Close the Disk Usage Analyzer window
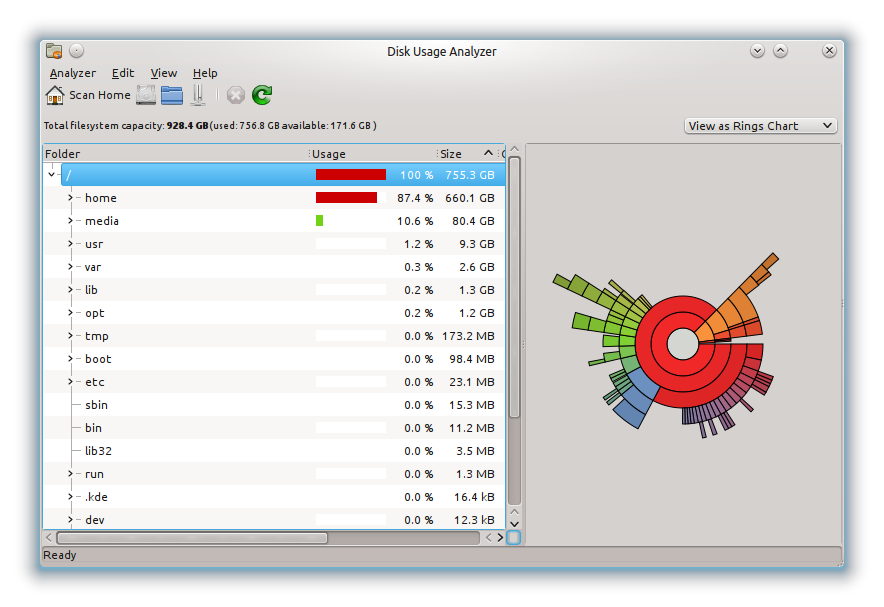 click(829, 51)
